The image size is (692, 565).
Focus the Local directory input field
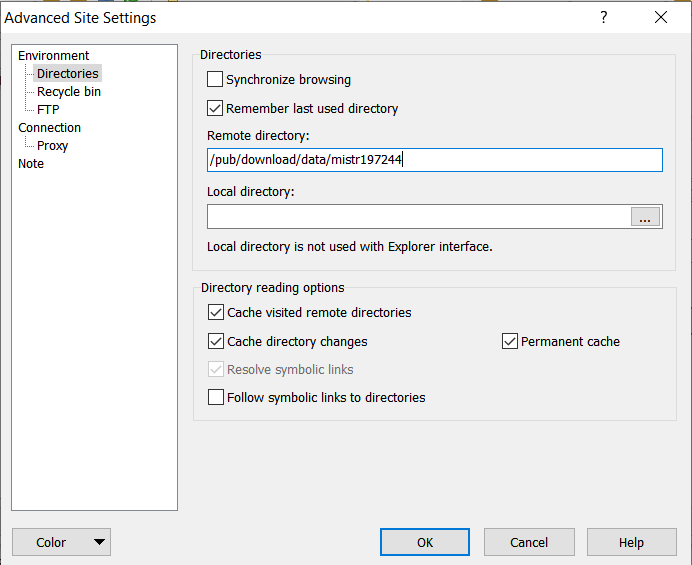419,216
